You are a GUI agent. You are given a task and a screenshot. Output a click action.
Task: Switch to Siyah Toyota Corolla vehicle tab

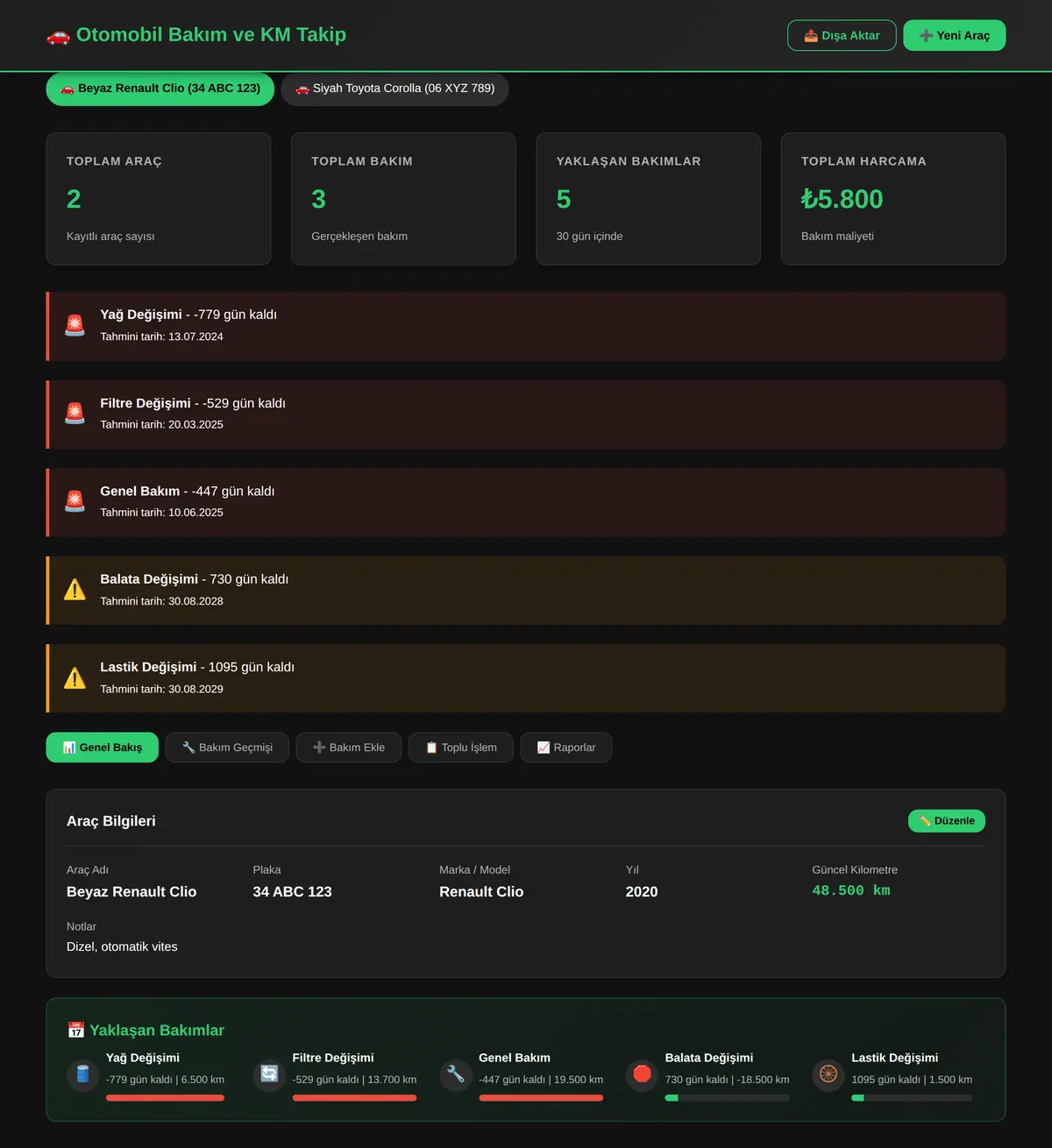394,89
